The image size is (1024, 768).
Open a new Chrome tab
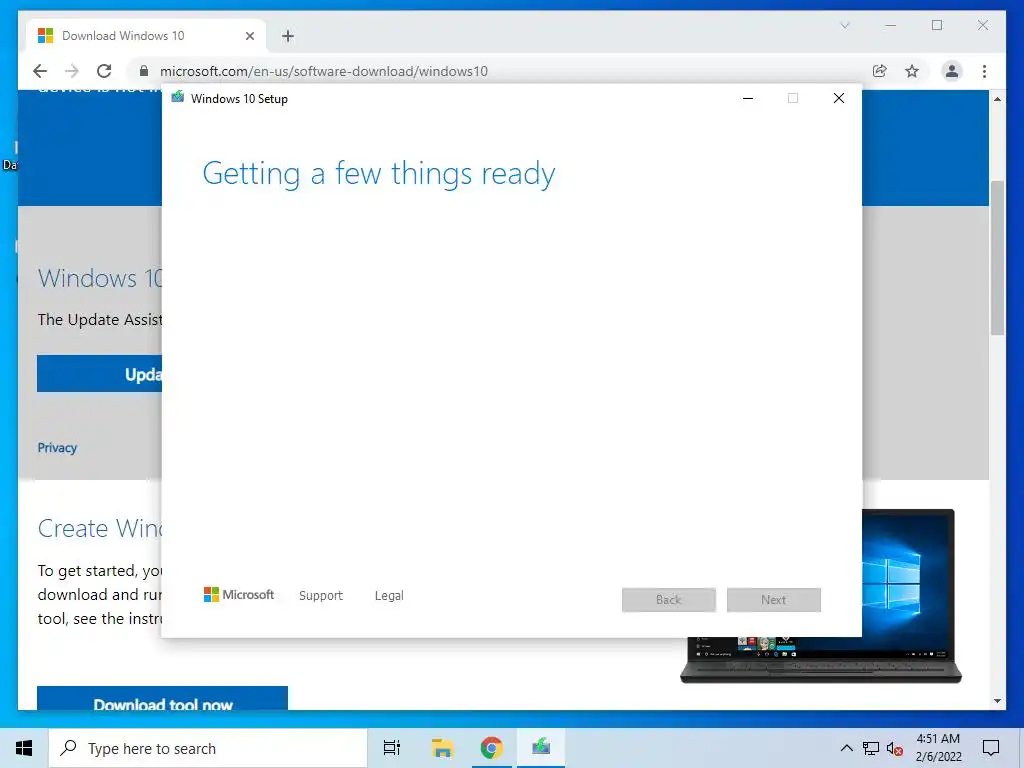(x=288, y=36)
